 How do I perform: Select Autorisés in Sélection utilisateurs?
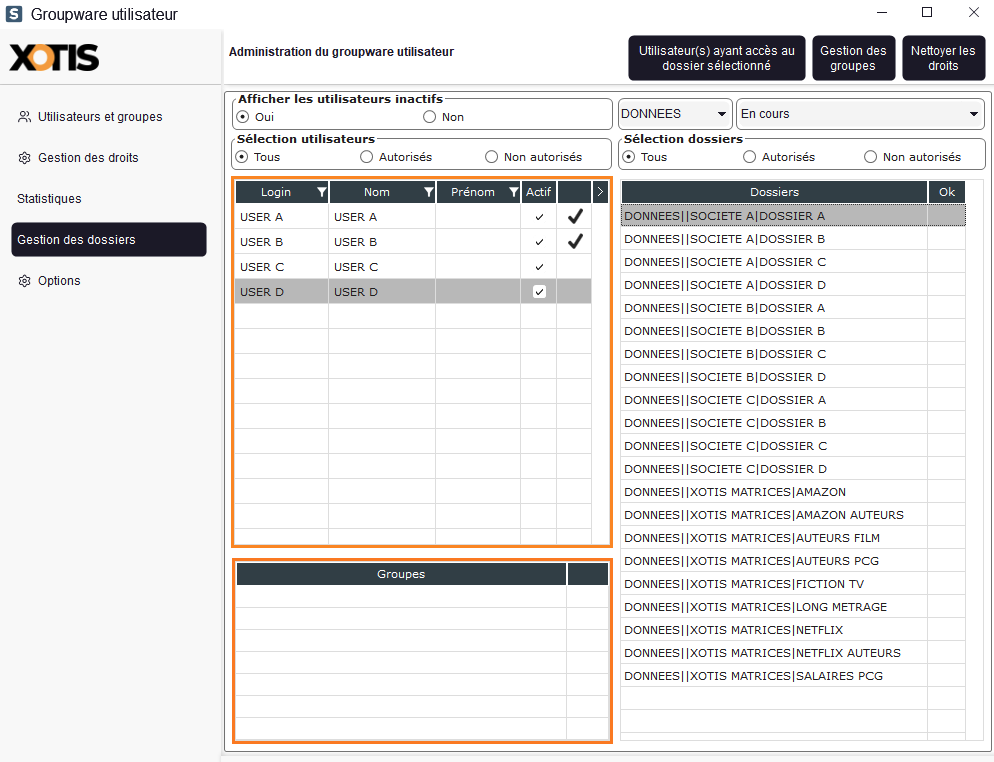367,157
